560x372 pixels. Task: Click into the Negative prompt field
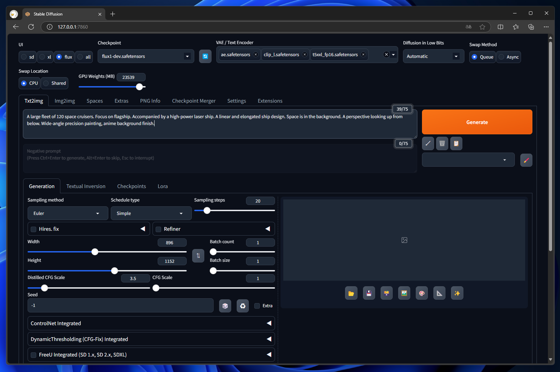pyautogui.click(x=220, y=159)
